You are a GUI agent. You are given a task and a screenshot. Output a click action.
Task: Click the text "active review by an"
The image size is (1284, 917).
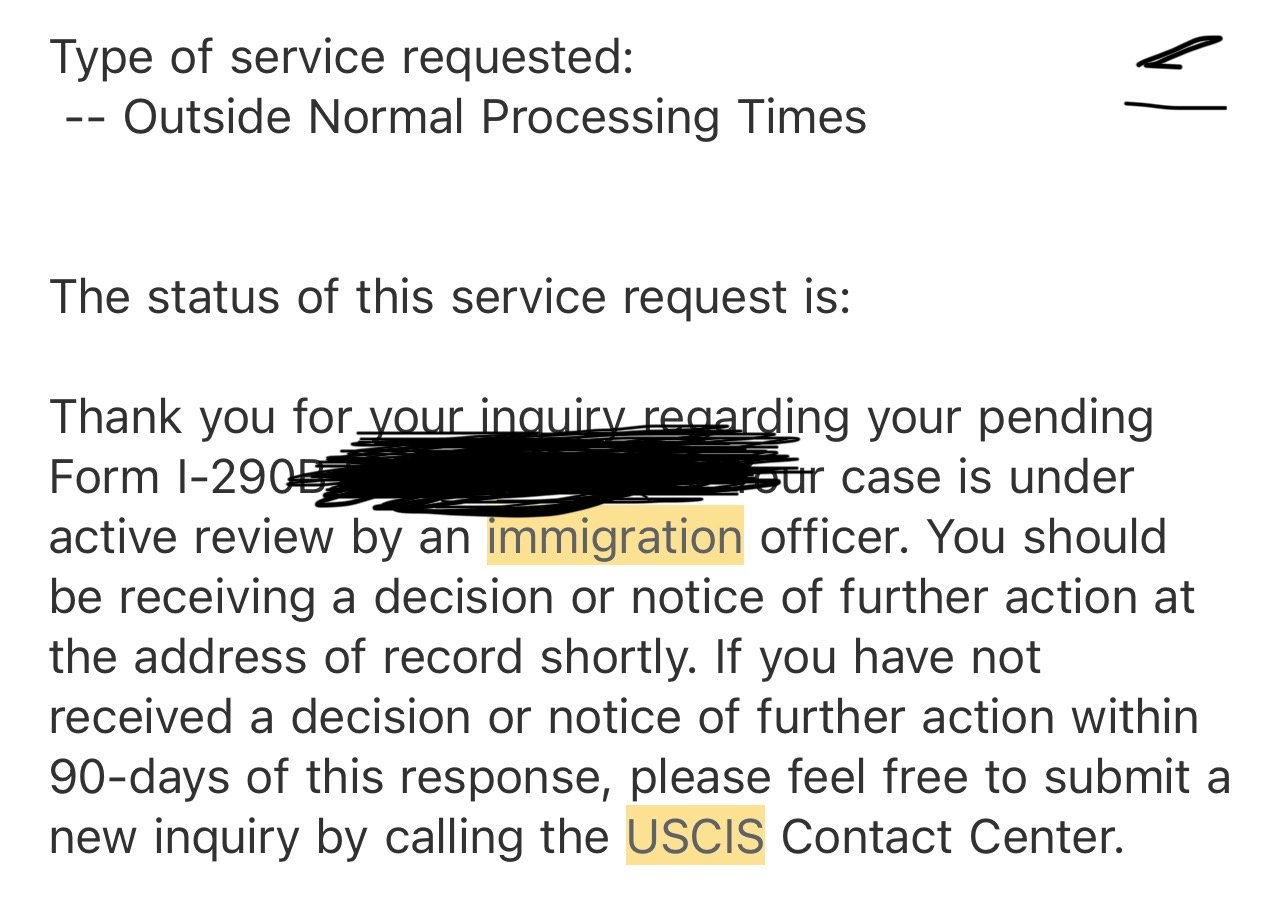point(260,537)
